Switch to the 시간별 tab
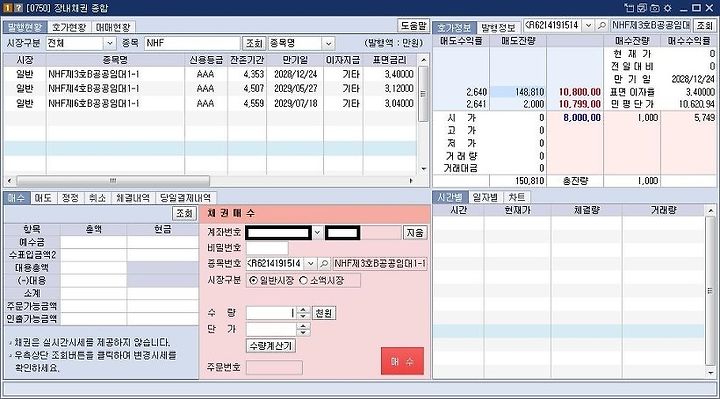Screen dimensions: 720x399 click(450, 197)
